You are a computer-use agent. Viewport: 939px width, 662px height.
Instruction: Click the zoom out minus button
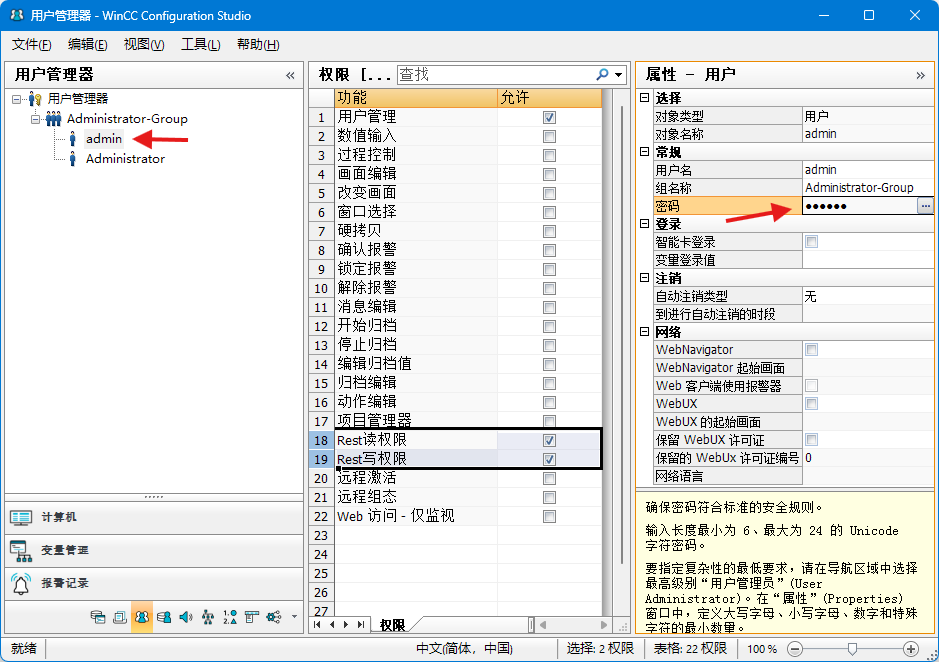(x=795, y=649)
